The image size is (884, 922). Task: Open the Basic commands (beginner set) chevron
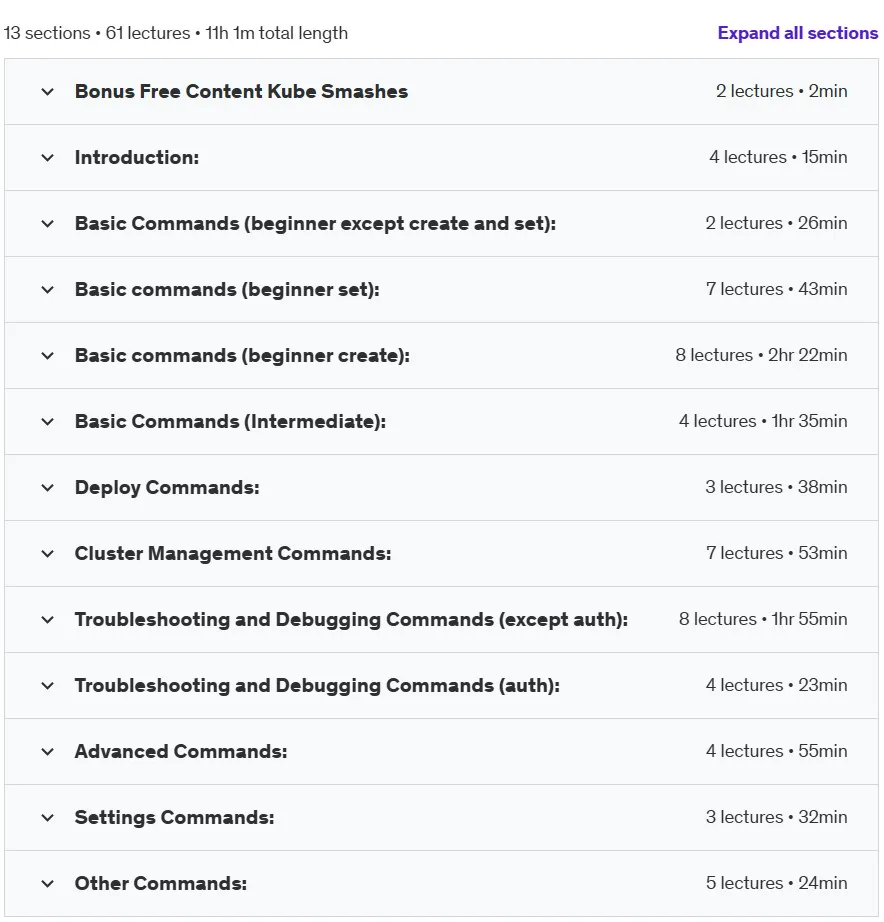[48, 289]
